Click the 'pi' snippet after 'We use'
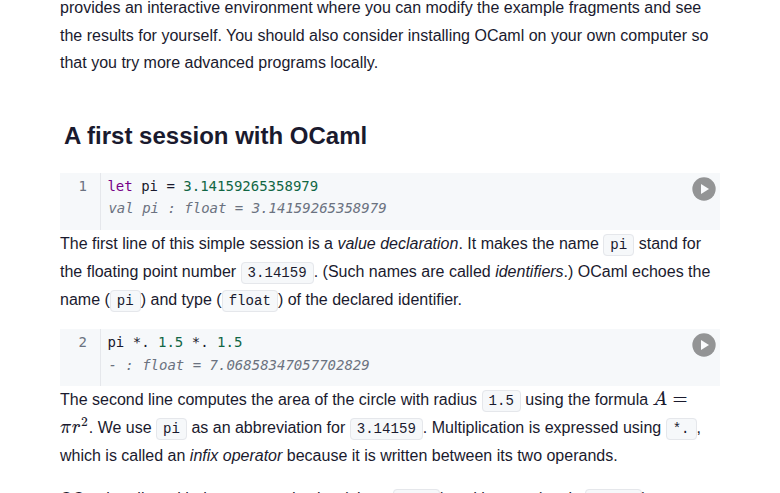 [x=171, y=429]
